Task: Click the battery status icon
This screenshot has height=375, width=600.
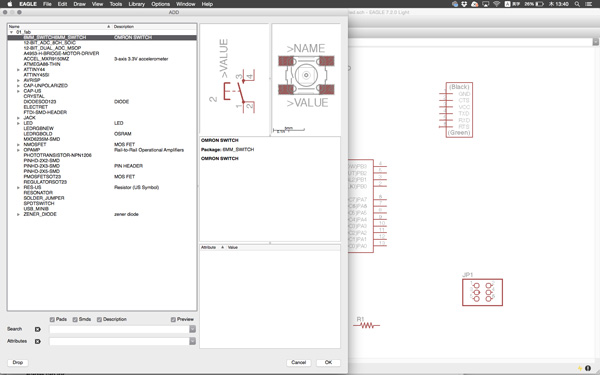Action: coord(539,4)
